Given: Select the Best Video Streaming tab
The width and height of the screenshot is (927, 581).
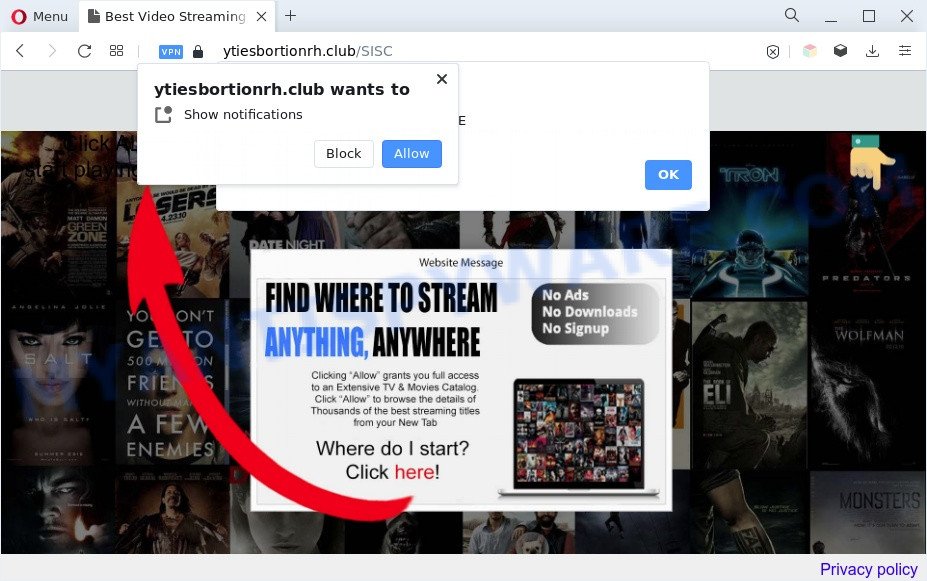Looking at the screenshot, I should (175, 17).
